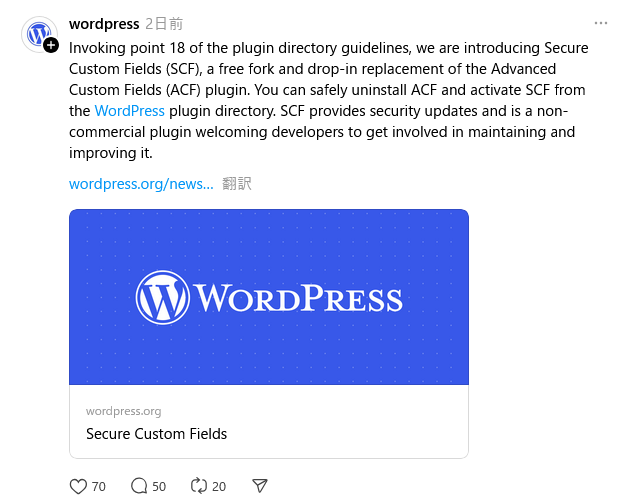The image size is (632, 501).
Task: Open the wordpress profile avatar
Action: [x=39, y=34]
